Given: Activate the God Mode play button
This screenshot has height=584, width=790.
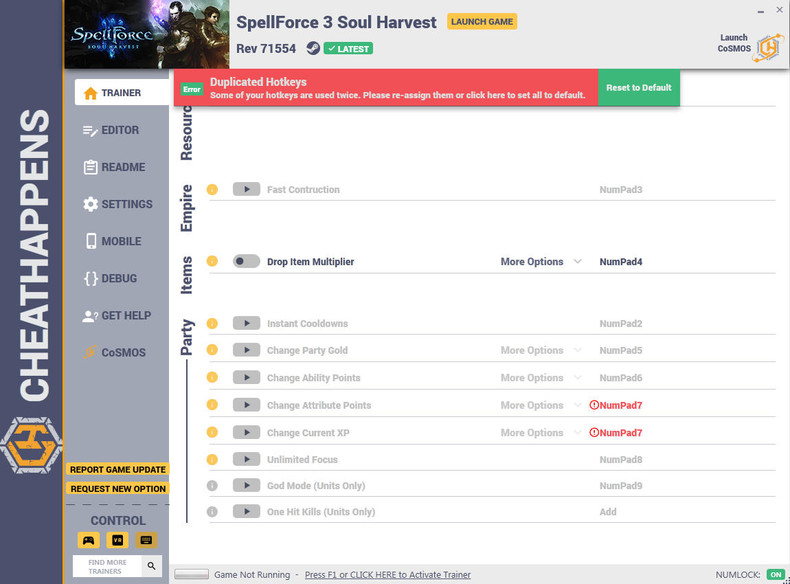Looking at the screenshot, I should tap(246, 486).
